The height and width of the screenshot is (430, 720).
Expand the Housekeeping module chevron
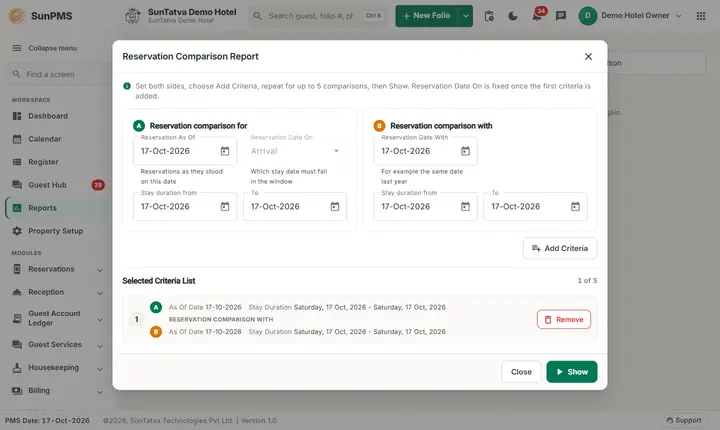click(x=100, y=368)
